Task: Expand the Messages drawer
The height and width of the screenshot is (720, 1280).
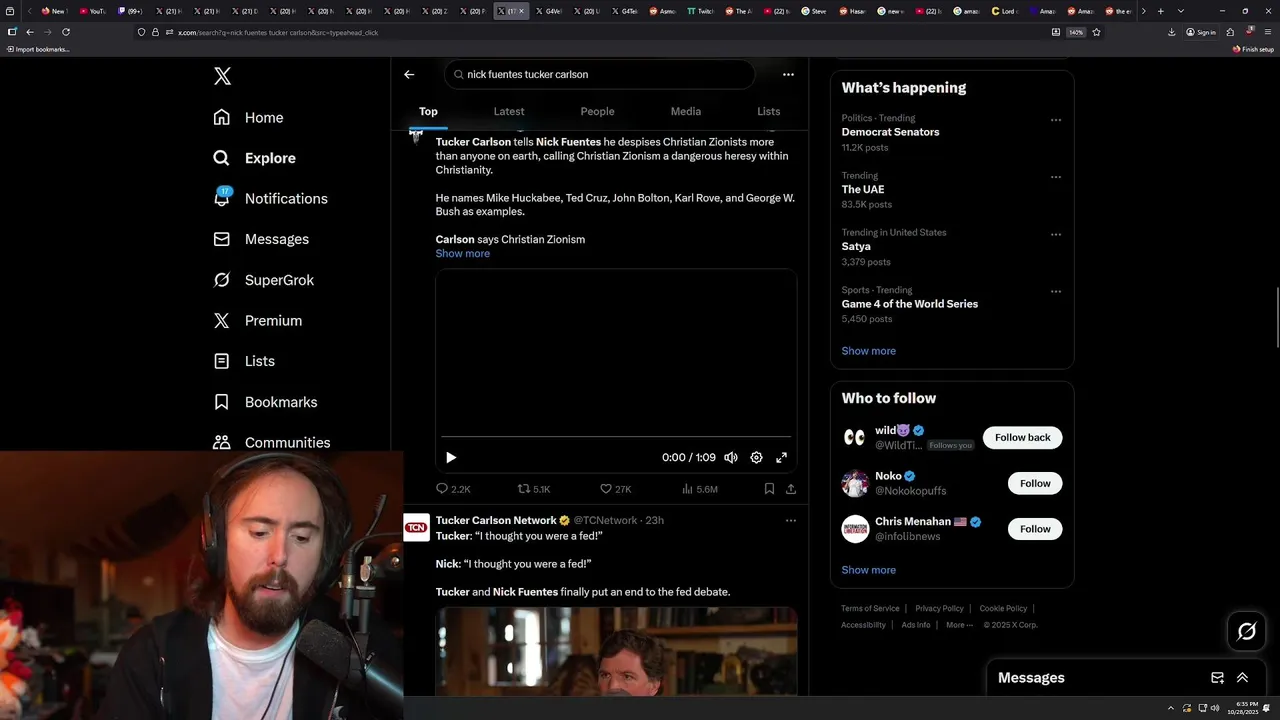Action: pos(1242,677)
